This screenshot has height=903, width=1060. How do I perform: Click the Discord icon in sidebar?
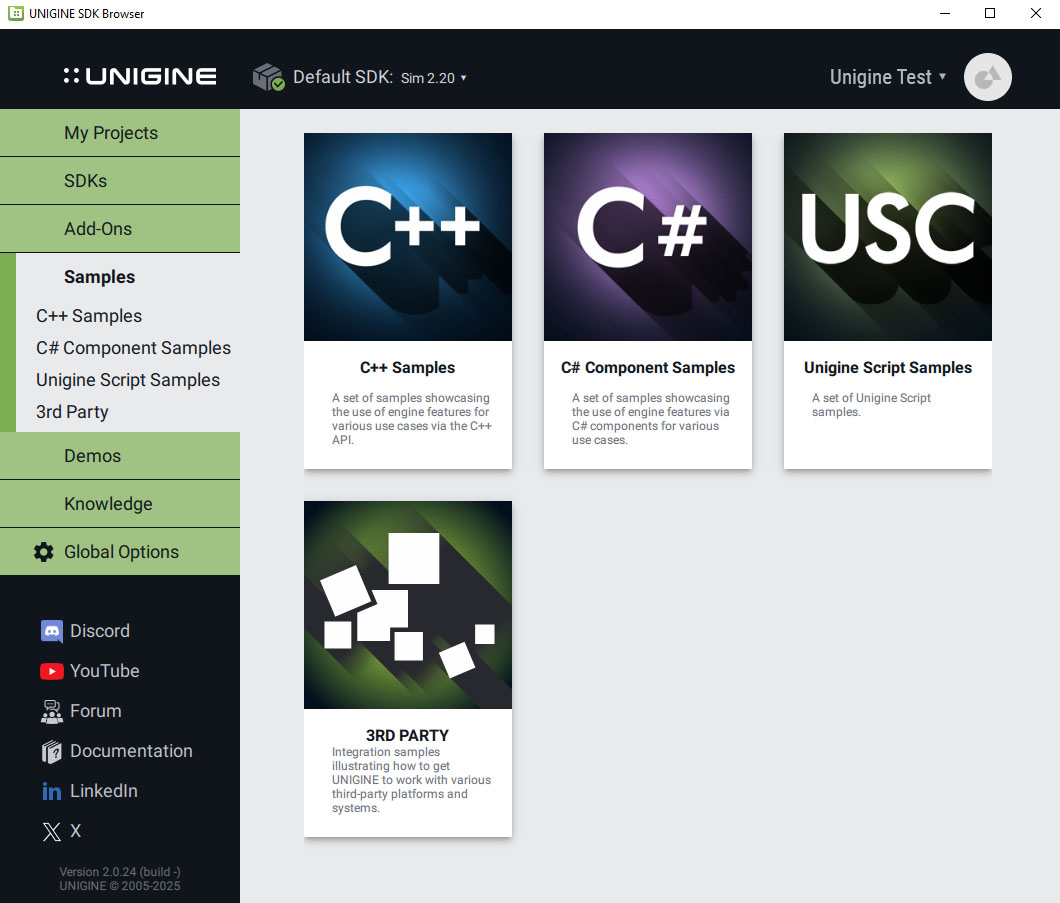[x=52, y=631]
